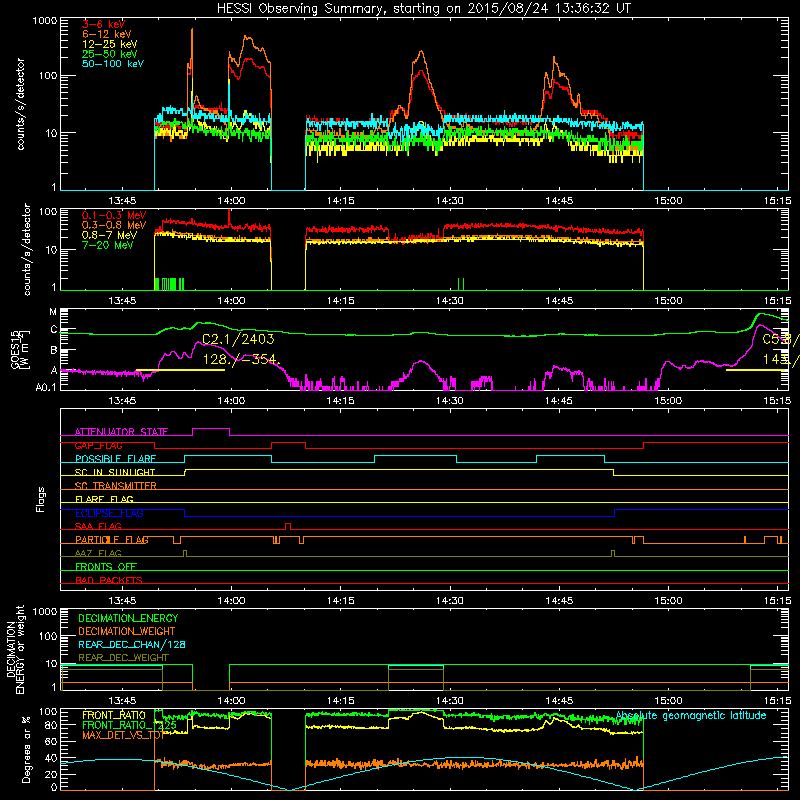Pick the 50-100 keV legend entry
800x800 pixels.
point(113,64)
